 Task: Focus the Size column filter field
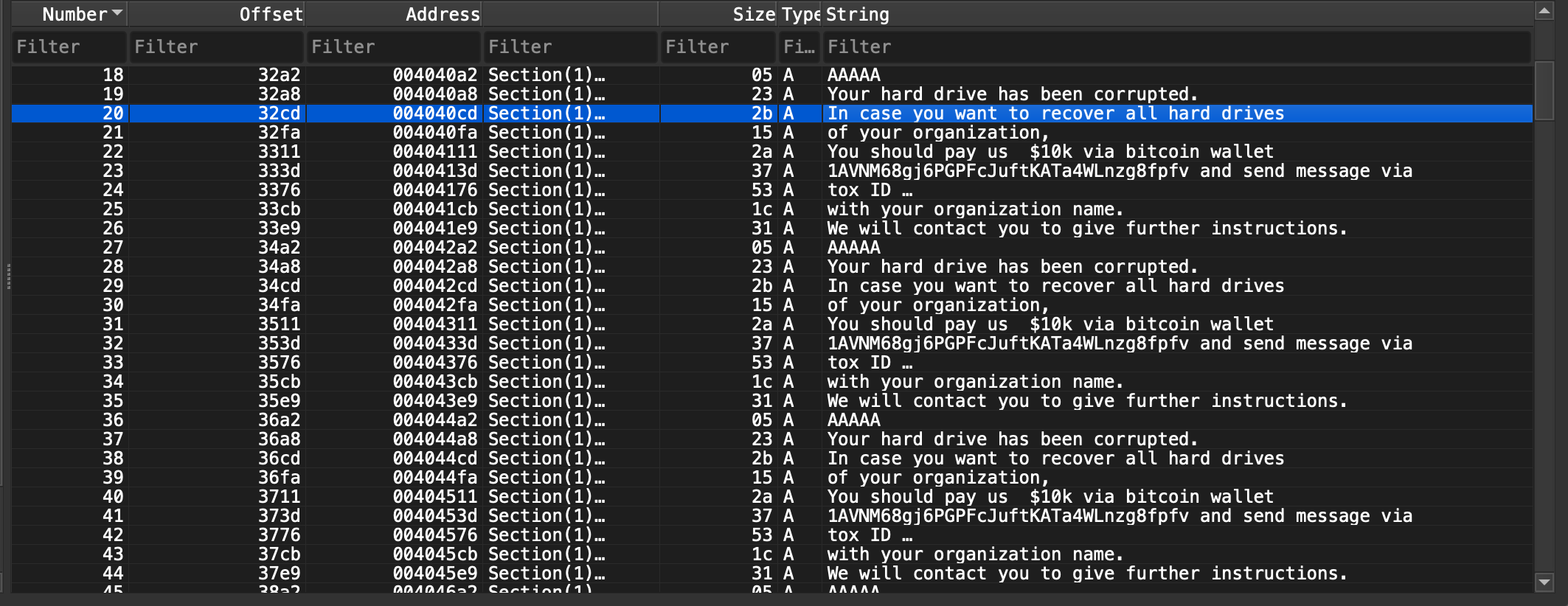click(x=718, y=47)
